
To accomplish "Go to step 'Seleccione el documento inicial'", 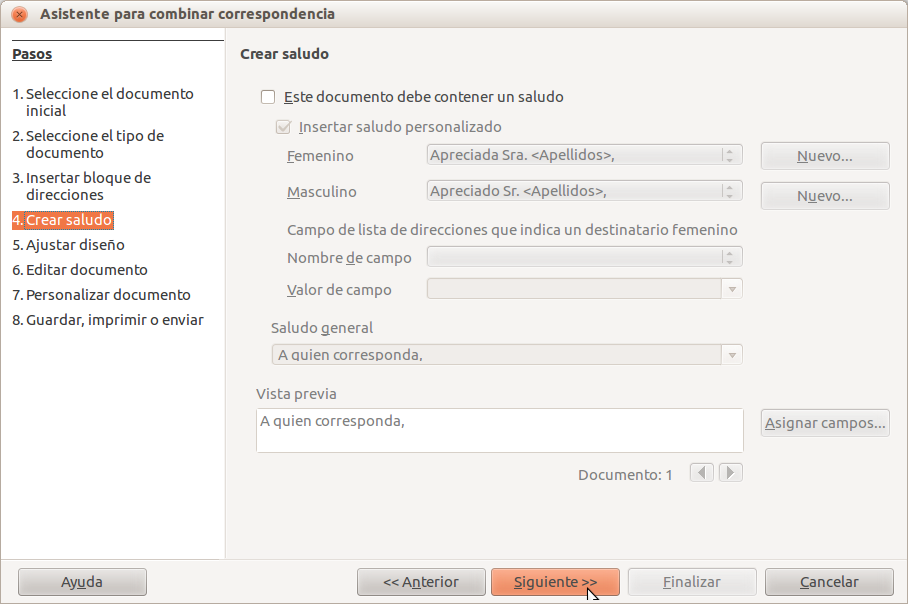I will 109,102.
